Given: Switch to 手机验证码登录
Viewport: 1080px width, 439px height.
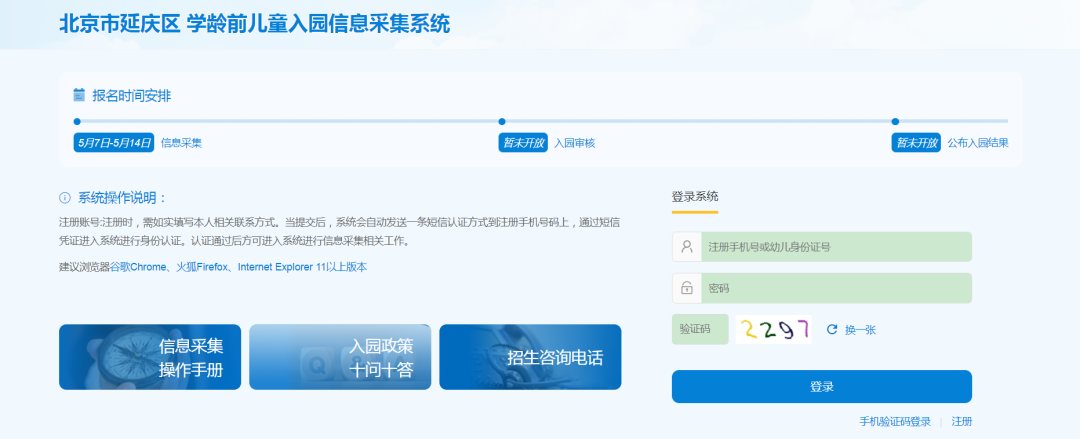Looking at the screenshot, I should [895, 422].
